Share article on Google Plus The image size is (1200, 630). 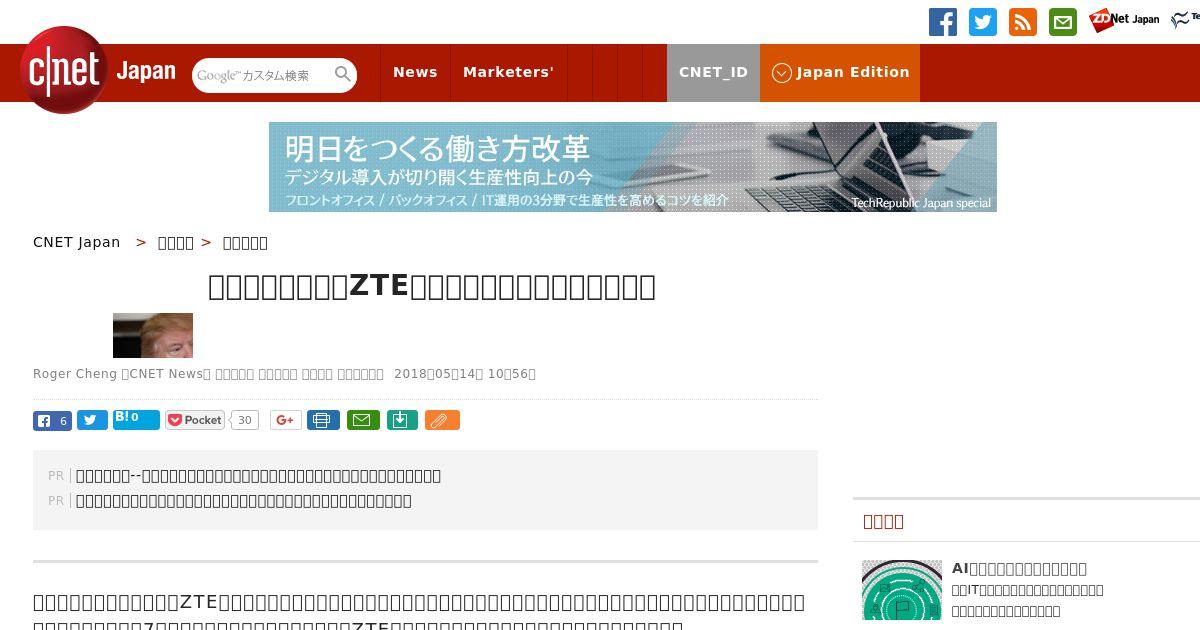coord(285,421)
